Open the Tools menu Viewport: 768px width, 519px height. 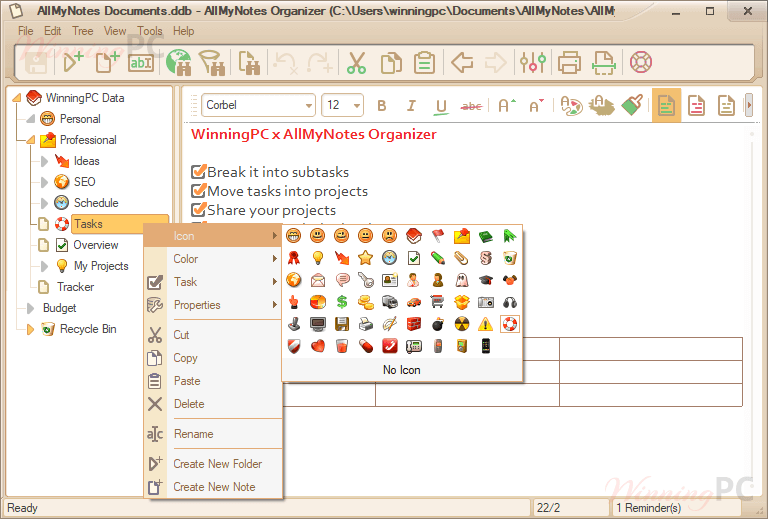pyautogui.click(x=149, y=31)
